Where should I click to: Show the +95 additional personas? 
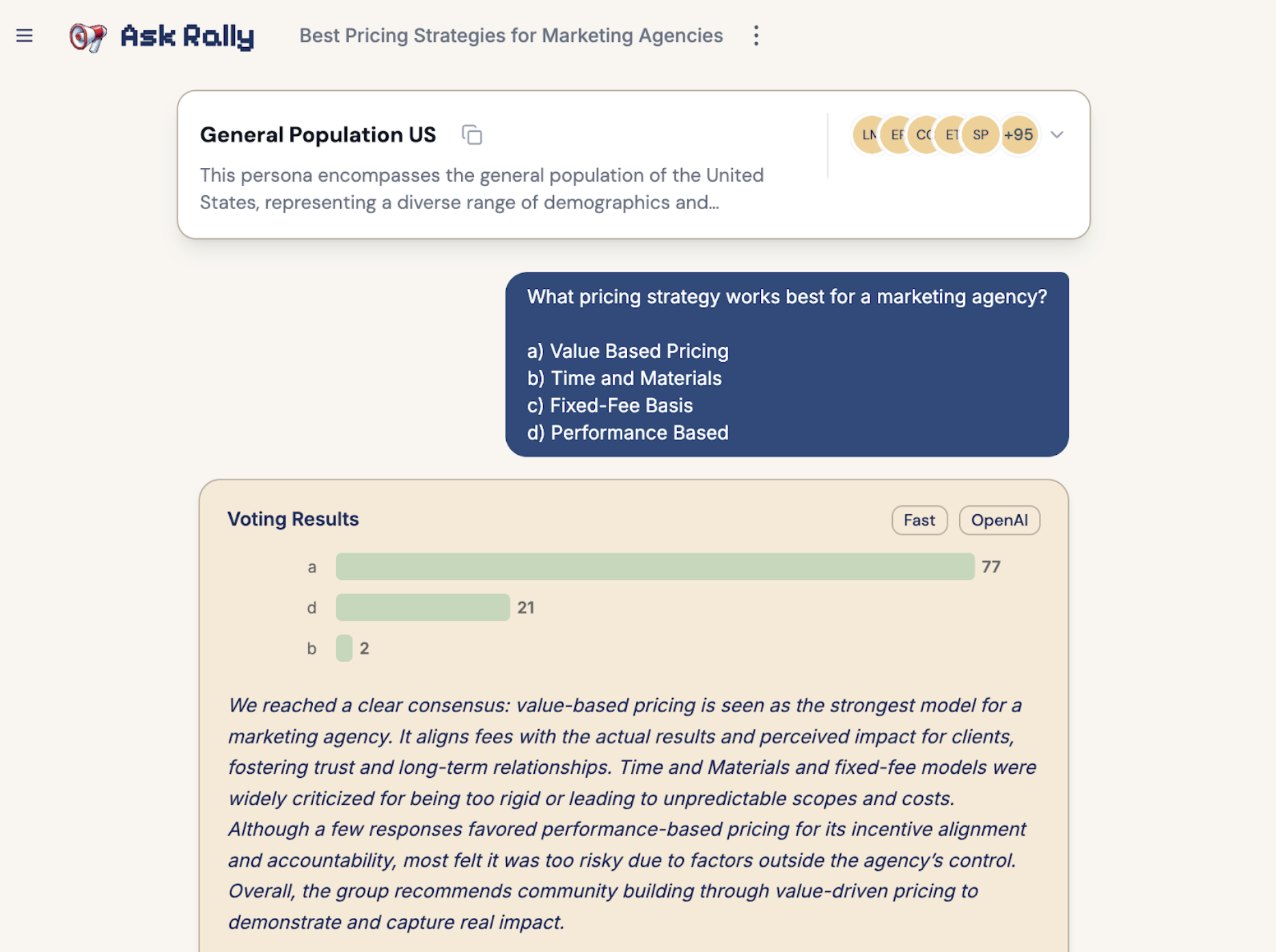click(1018, 135)
